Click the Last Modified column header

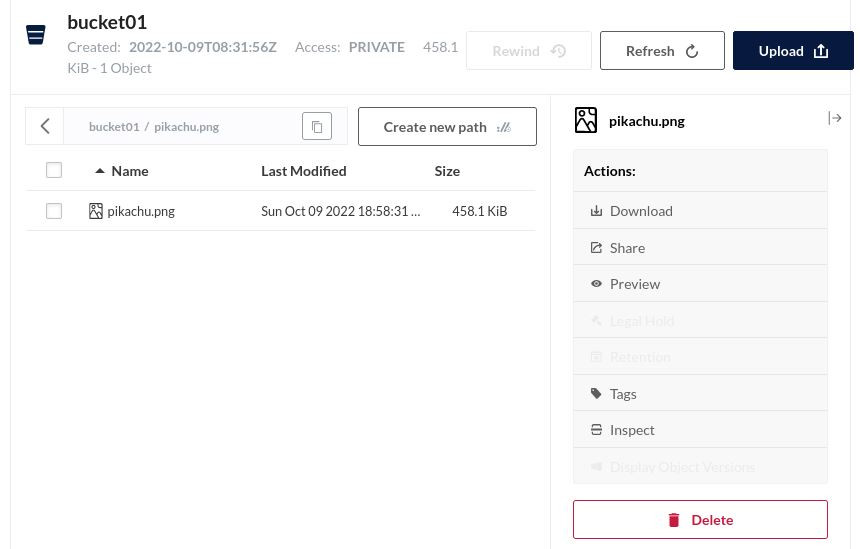click(x=303, y=171)
